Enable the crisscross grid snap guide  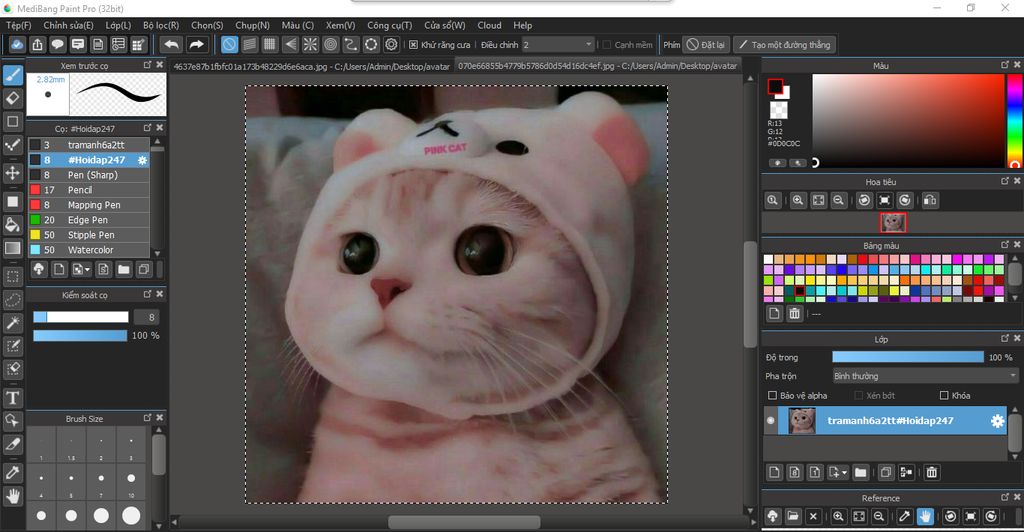(x=270, y=44)
